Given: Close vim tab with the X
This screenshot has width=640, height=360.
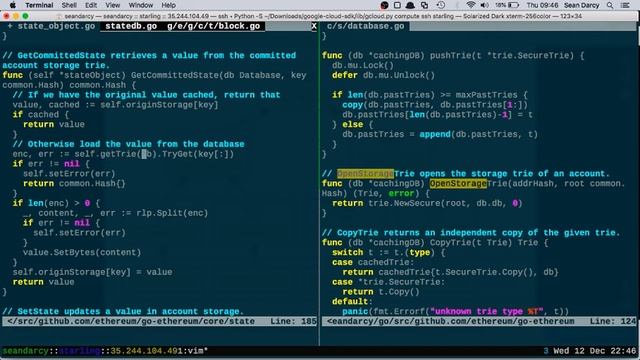Looking at the screenshot, I should 314,26.
